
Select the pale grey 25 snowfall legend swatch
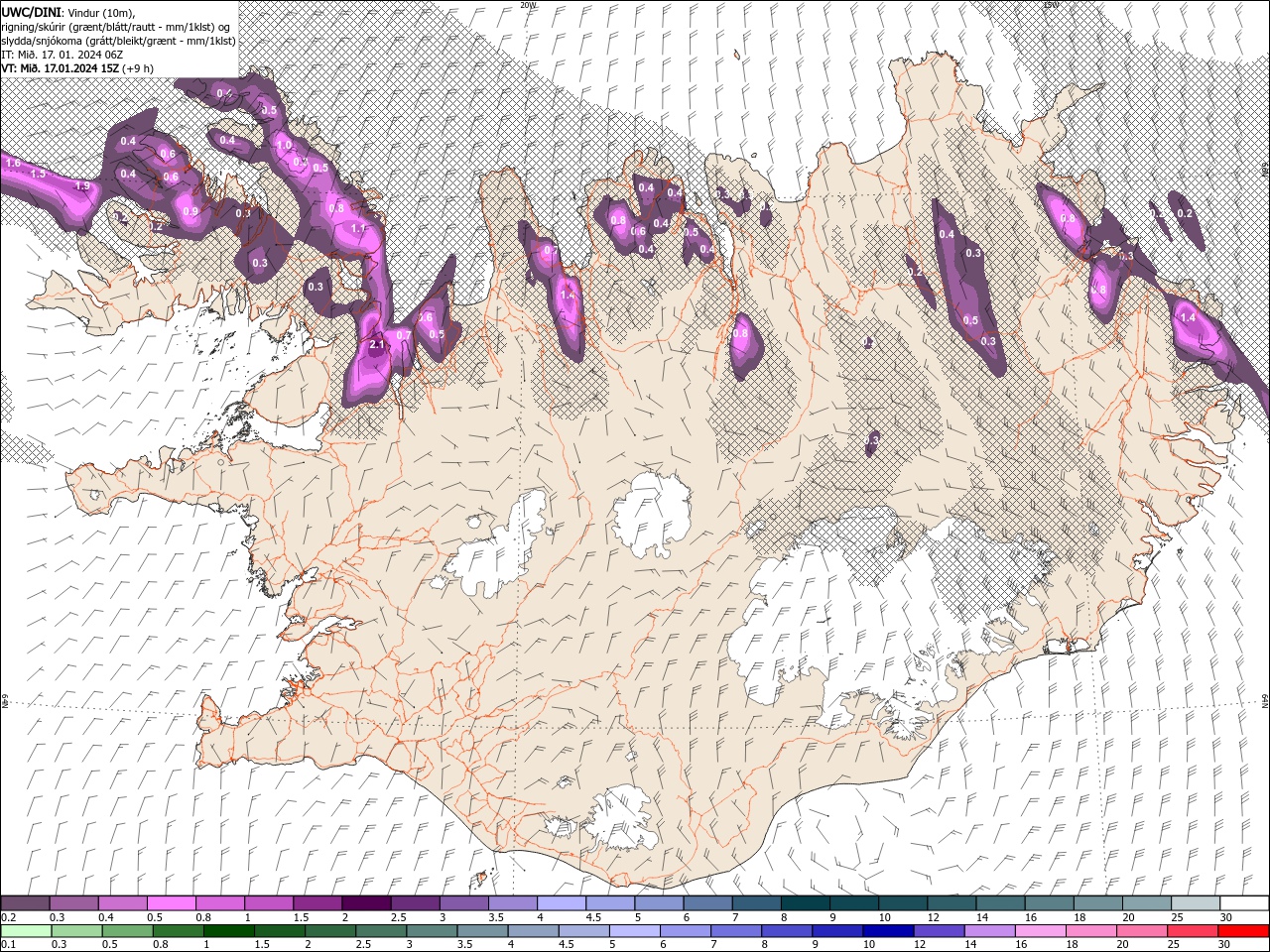pyautogui.click(x=1196, y=903)
